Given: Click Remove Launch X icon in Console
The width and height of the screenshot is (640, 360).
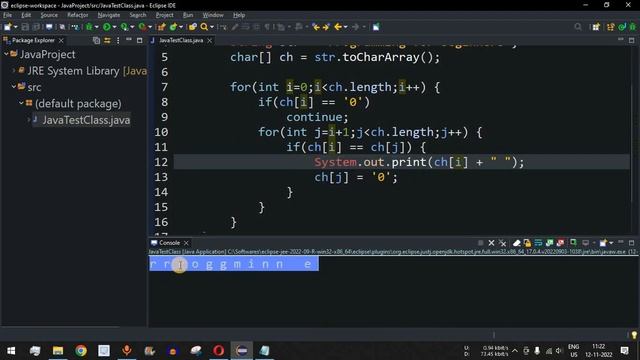Looking at the screenshot, I should (x=491, y=243).
